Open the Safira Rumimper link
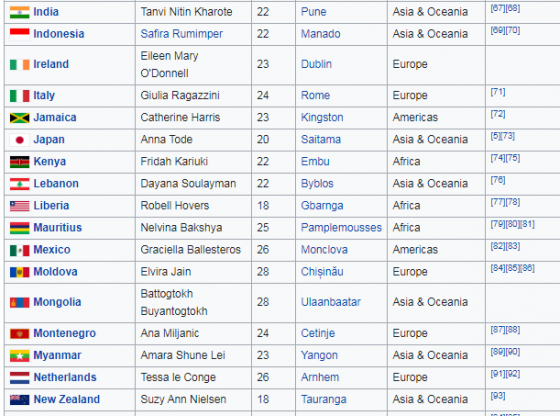The width and height of the screenshot is (560, 416). pos(181,34)
